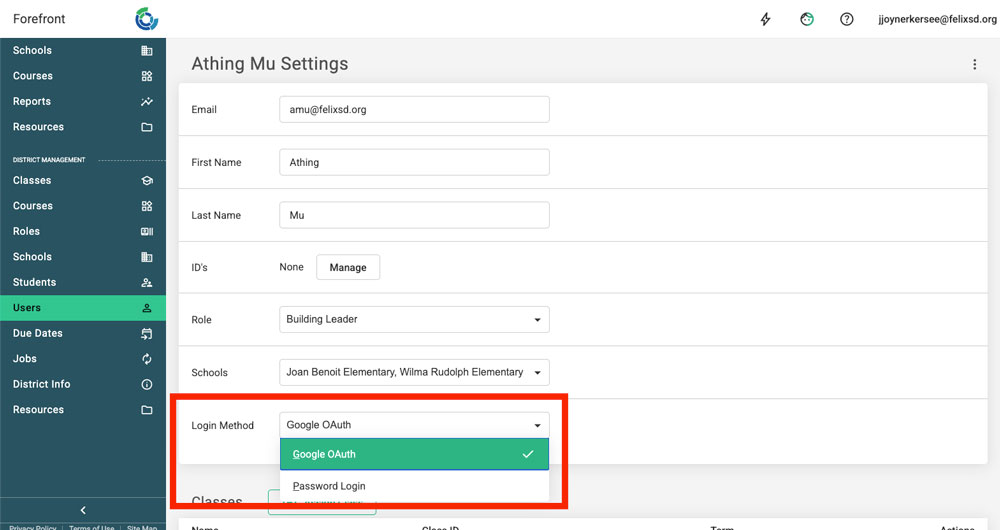Click the Forefront logo icon
The image size is (1000, 530).
pos(147,19)
